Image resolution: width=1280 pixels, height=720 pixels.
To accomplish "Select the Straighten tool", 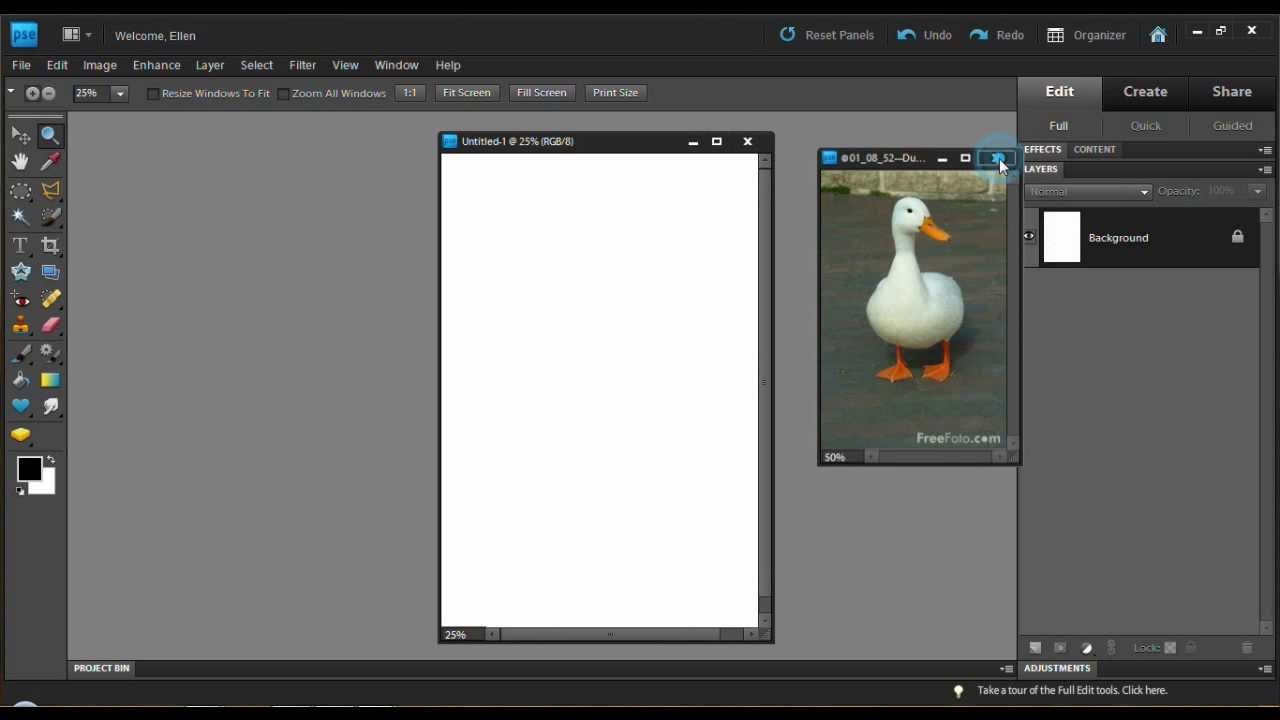I will 50,272.
